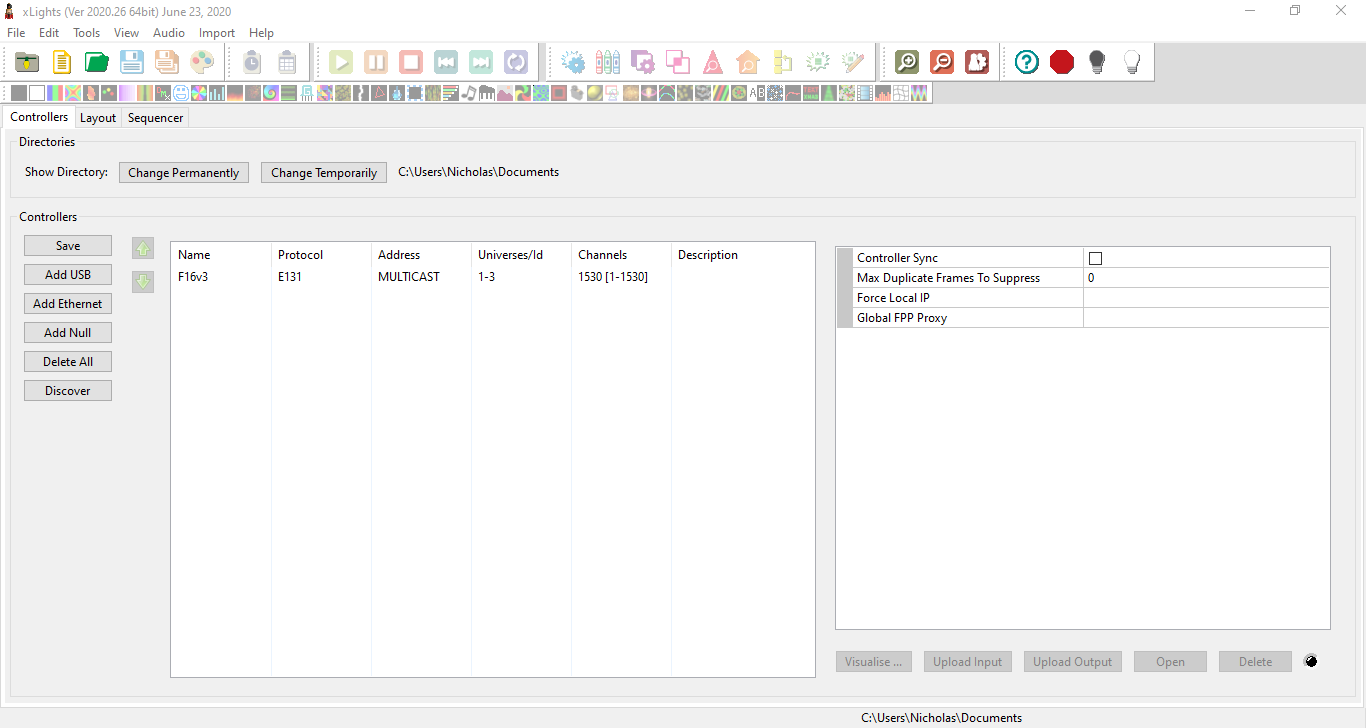Select the Play sequence icon

tap(340, 61)
